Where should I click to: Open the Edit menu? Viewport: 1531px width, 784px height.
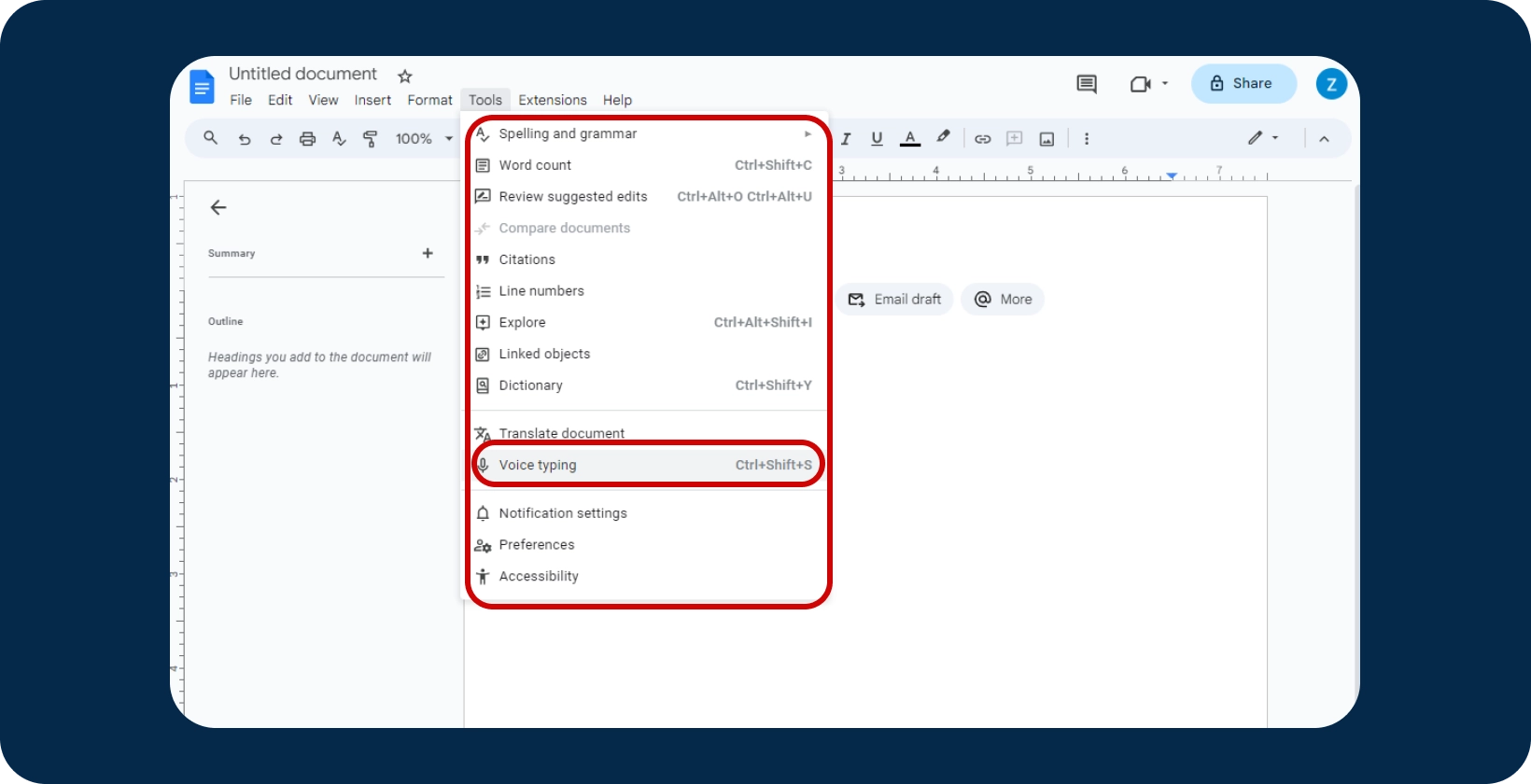(x=280, y=100)
